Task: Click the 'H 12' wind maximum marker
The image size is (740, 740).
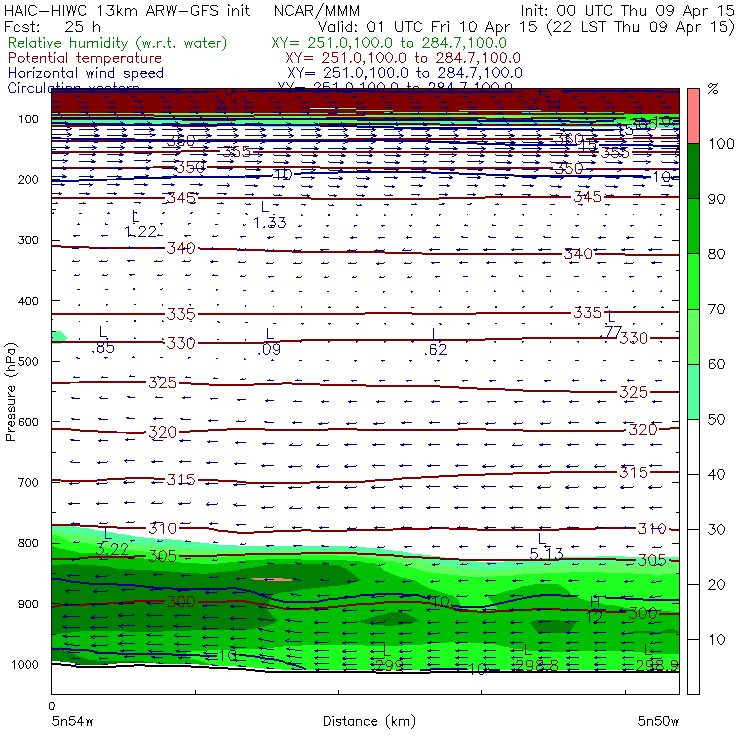Action: [x=595, y=609]
